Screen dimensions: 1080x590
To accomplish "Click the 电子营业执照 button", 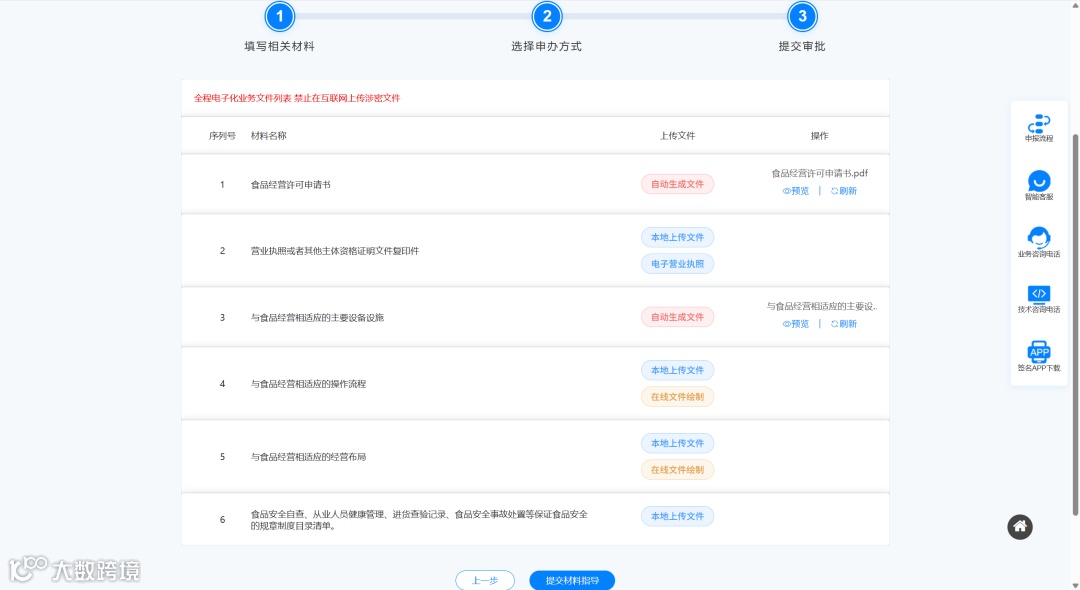I will pyautogui.click(x=677, y=263).
